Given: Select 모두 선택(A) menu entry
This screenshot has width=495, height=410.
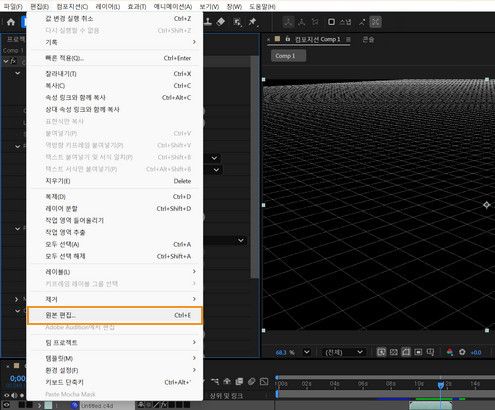Looking at the screenshot, I should coord(115,244).
